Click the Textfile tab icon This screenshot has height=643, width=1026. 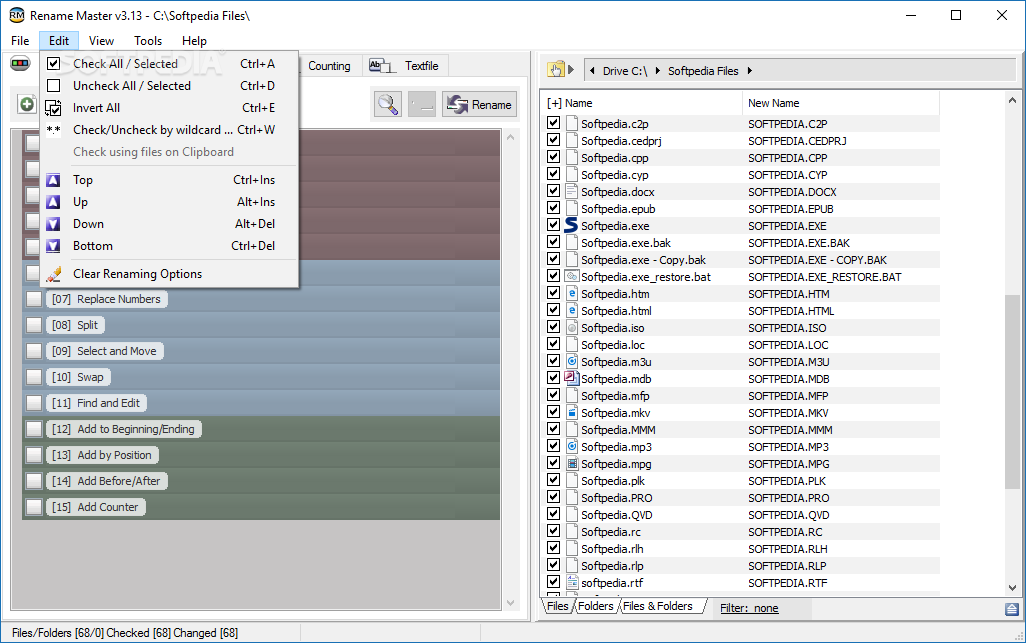(x=382, y=65)
